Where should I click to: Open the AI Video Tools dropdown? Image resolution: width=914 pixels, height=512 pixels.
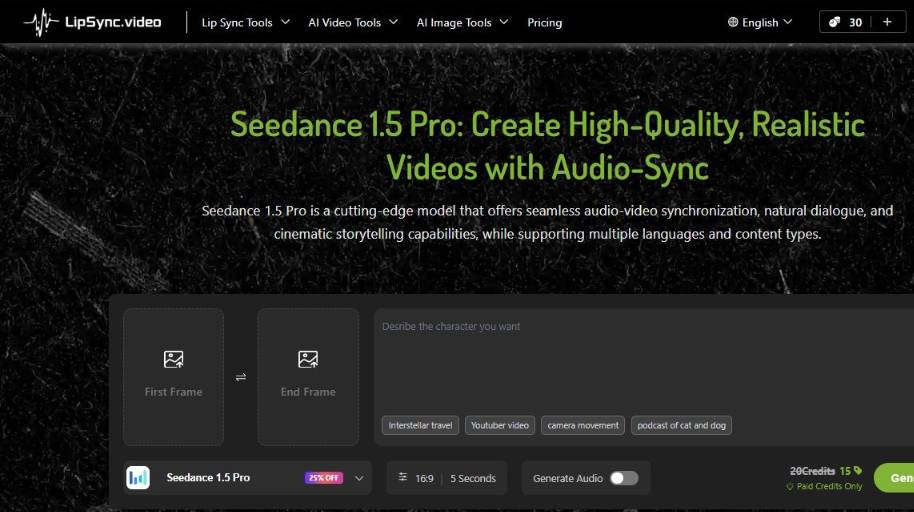pos(352,22)
